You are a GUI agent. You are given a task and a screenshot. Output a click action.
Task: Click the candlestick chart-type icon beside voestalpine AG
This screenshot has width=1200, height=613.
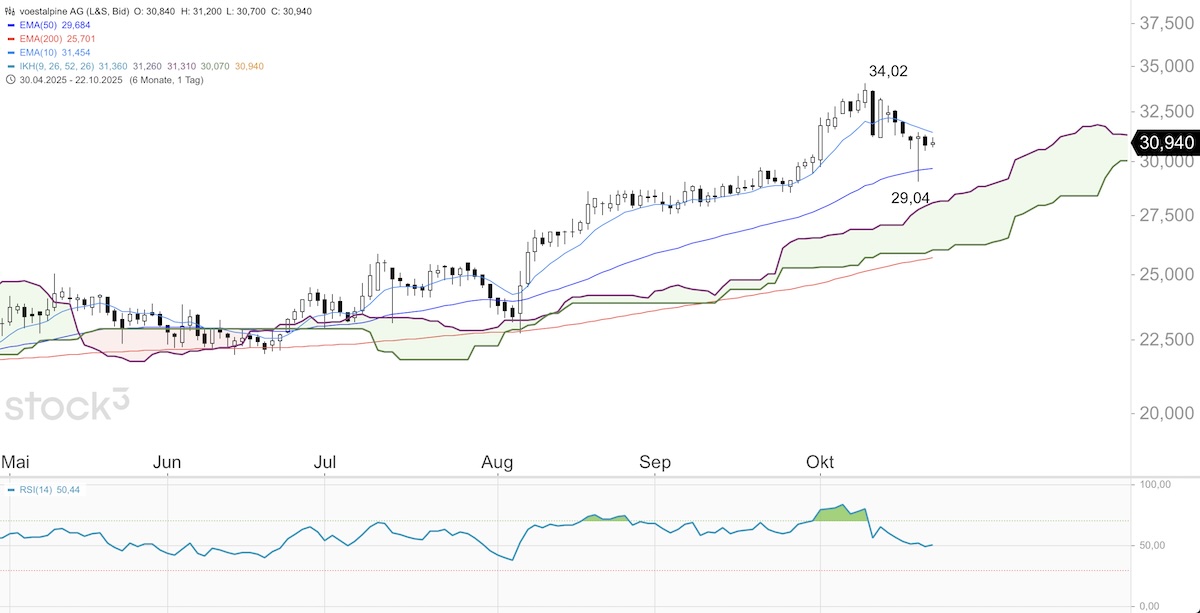tap(10, 9)
